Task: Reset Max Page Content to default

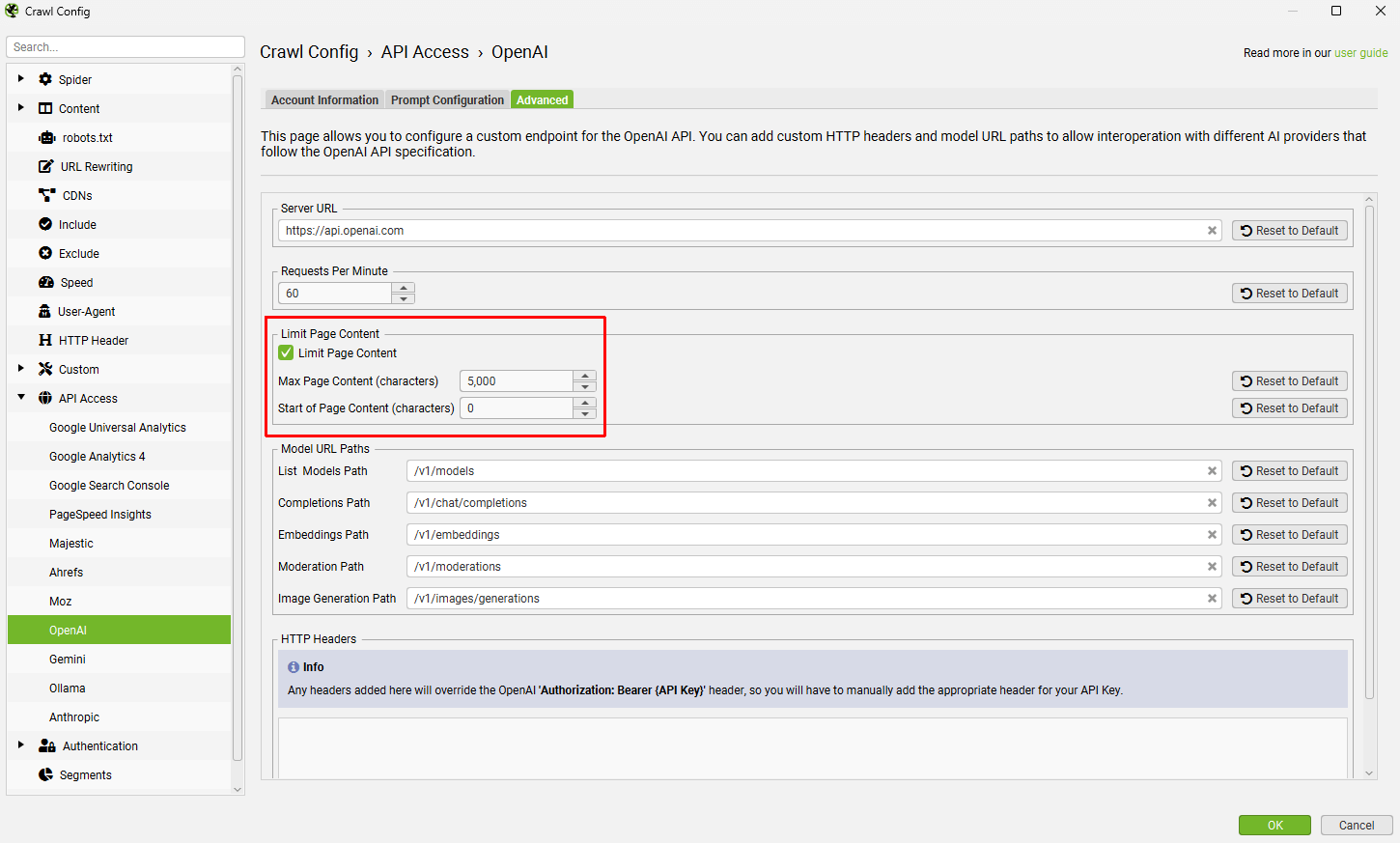Action: point(1289,381)
